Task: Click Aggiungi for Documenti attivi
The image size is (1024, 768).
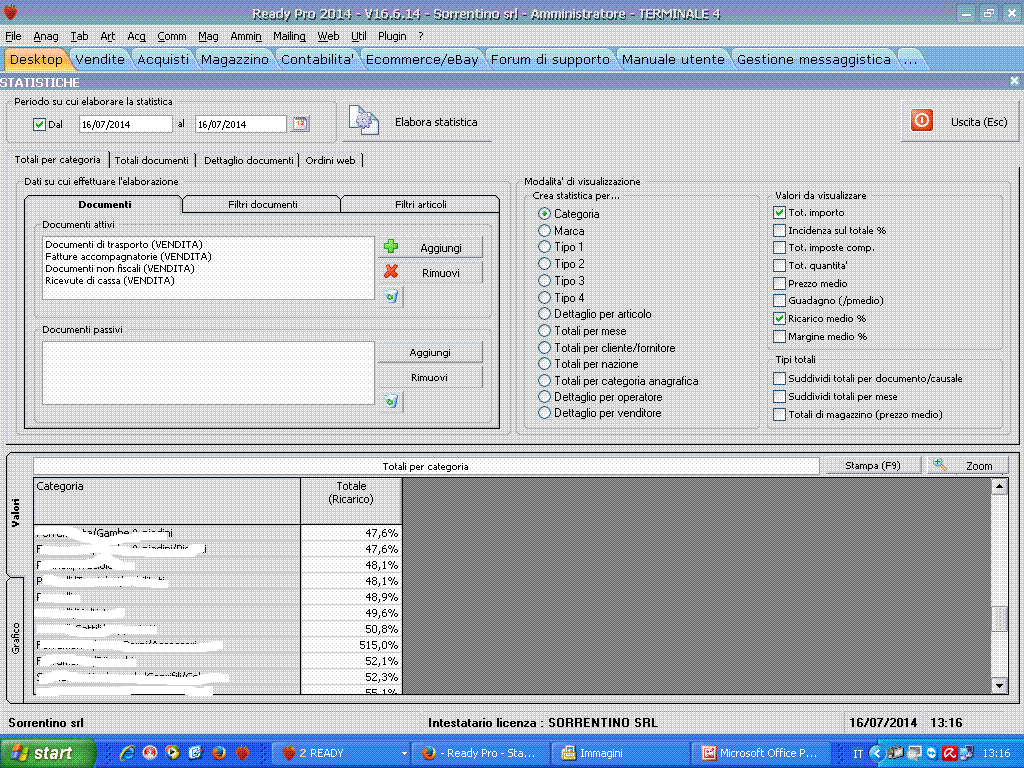Action: (x=430, y=247)
